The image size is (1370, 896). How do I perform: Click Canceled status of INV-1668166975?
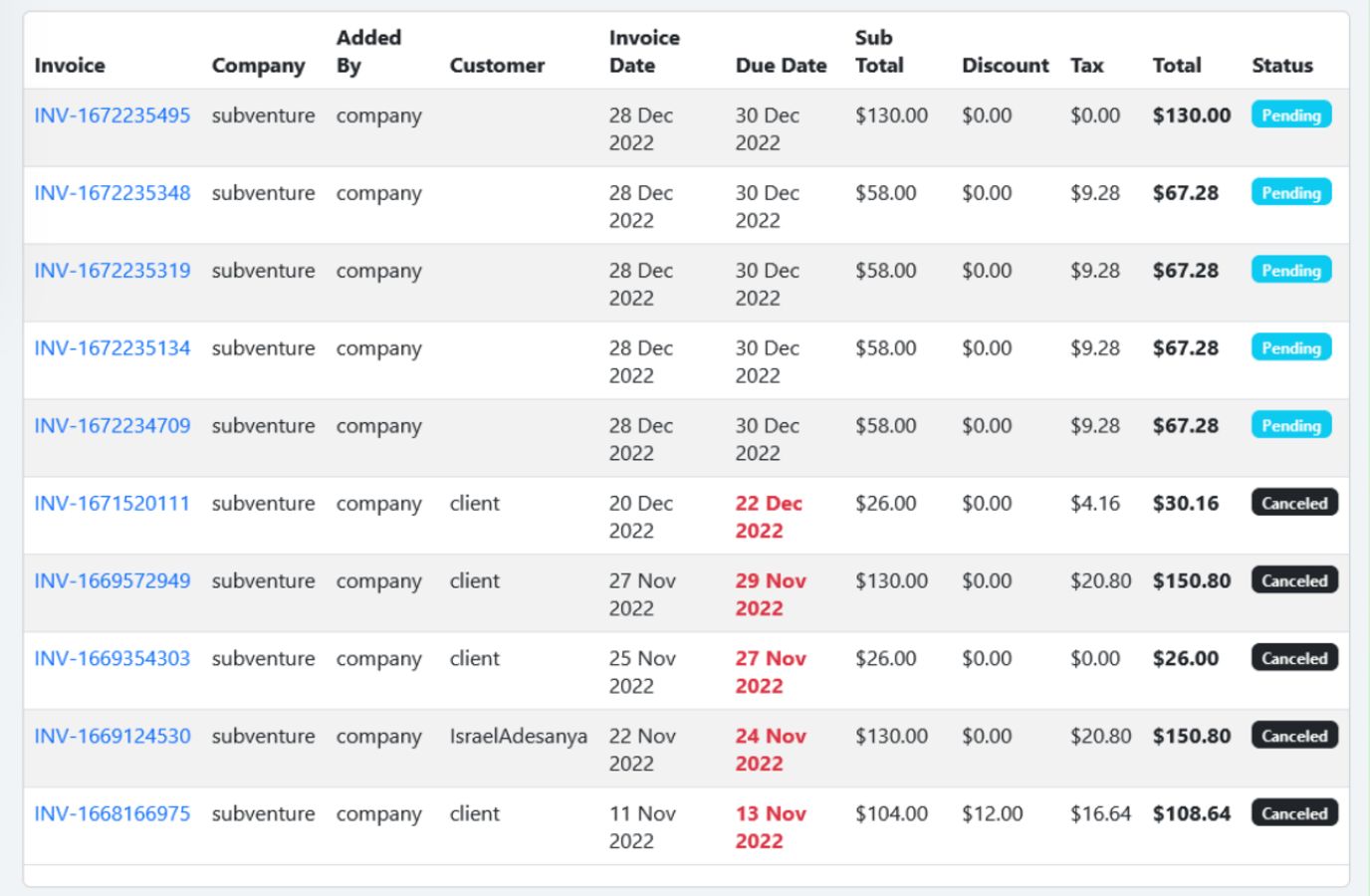(x=1294, y=814)
